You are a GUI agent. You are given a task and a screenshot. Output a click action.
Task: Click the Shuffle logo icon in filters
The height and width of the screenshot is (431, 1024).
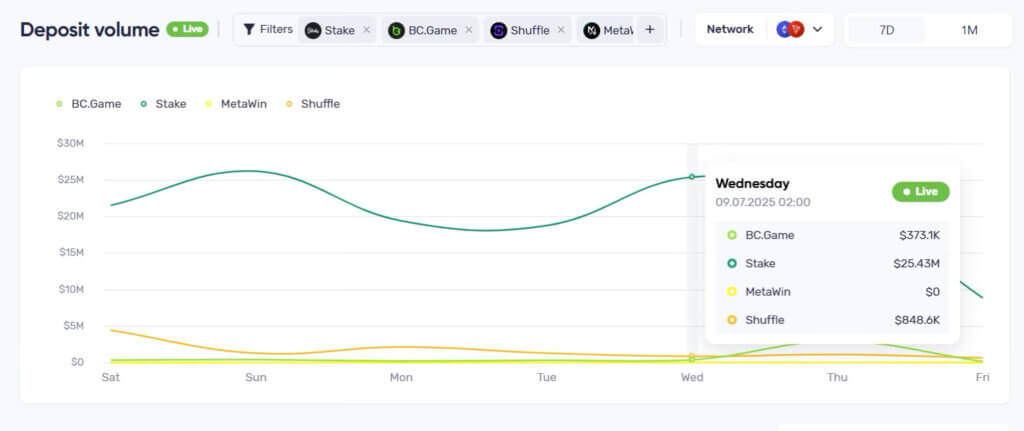(x=498, y=30)
